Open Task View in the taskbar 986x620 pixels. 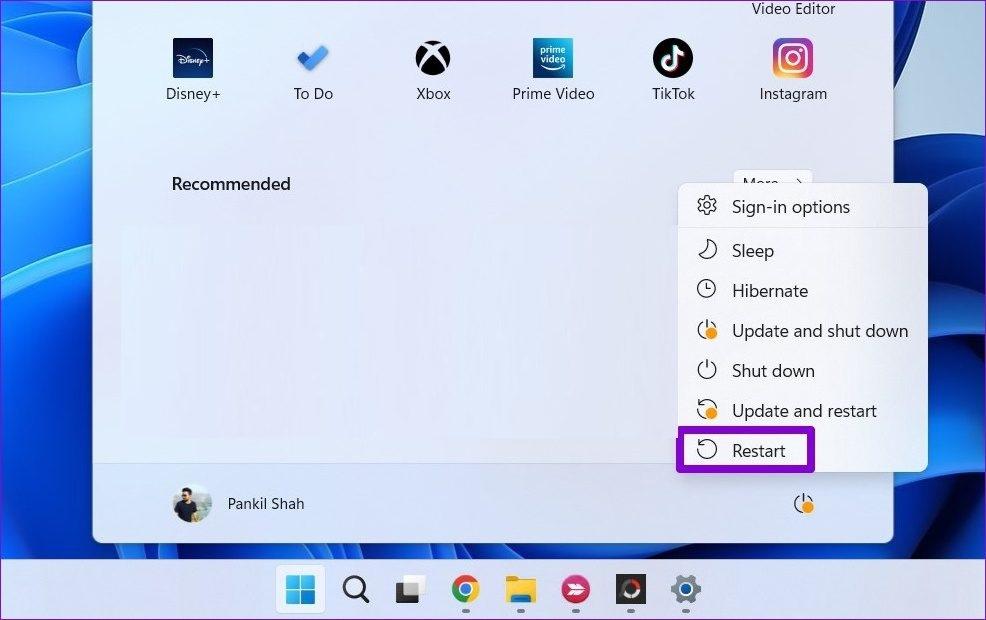click(x=410, y=589)
